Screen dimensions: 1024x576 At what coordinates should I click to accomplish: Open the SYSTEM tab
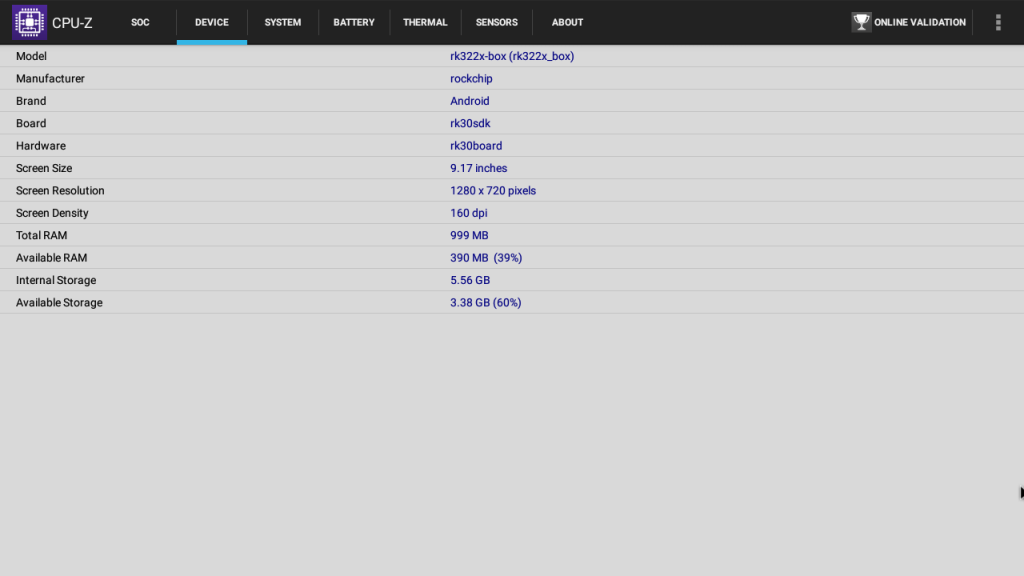pyautogui.click(x=283, y=22)
